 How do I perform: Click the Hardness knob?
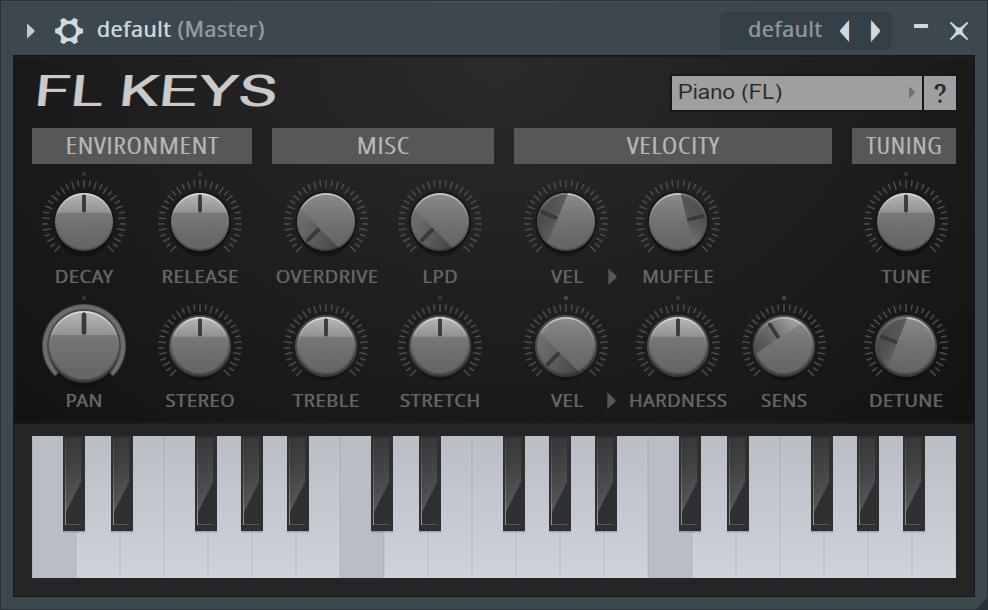point(678,346)
